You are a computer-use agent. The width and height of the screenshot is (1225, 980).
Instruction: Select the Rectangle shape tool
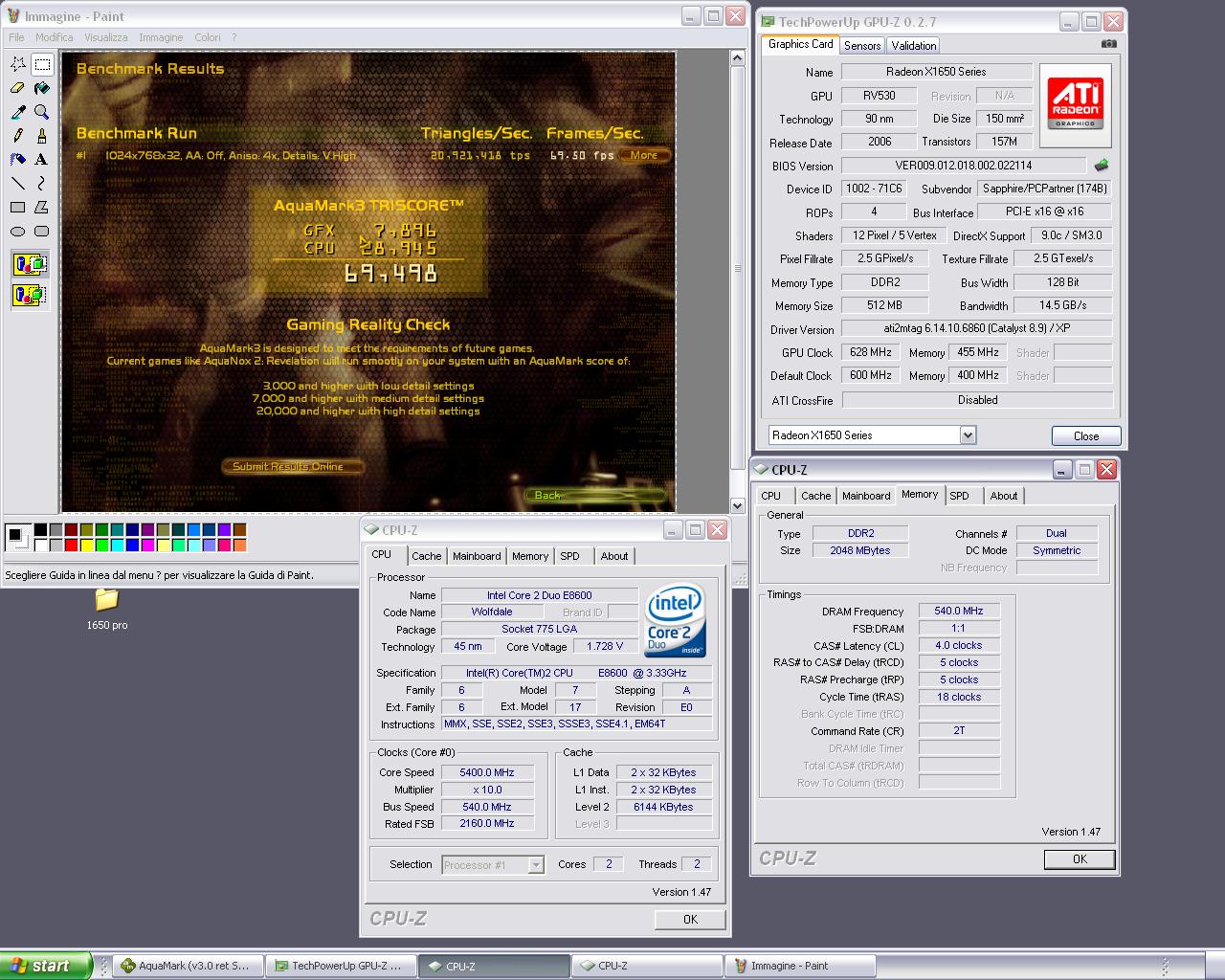coord(18,207)
